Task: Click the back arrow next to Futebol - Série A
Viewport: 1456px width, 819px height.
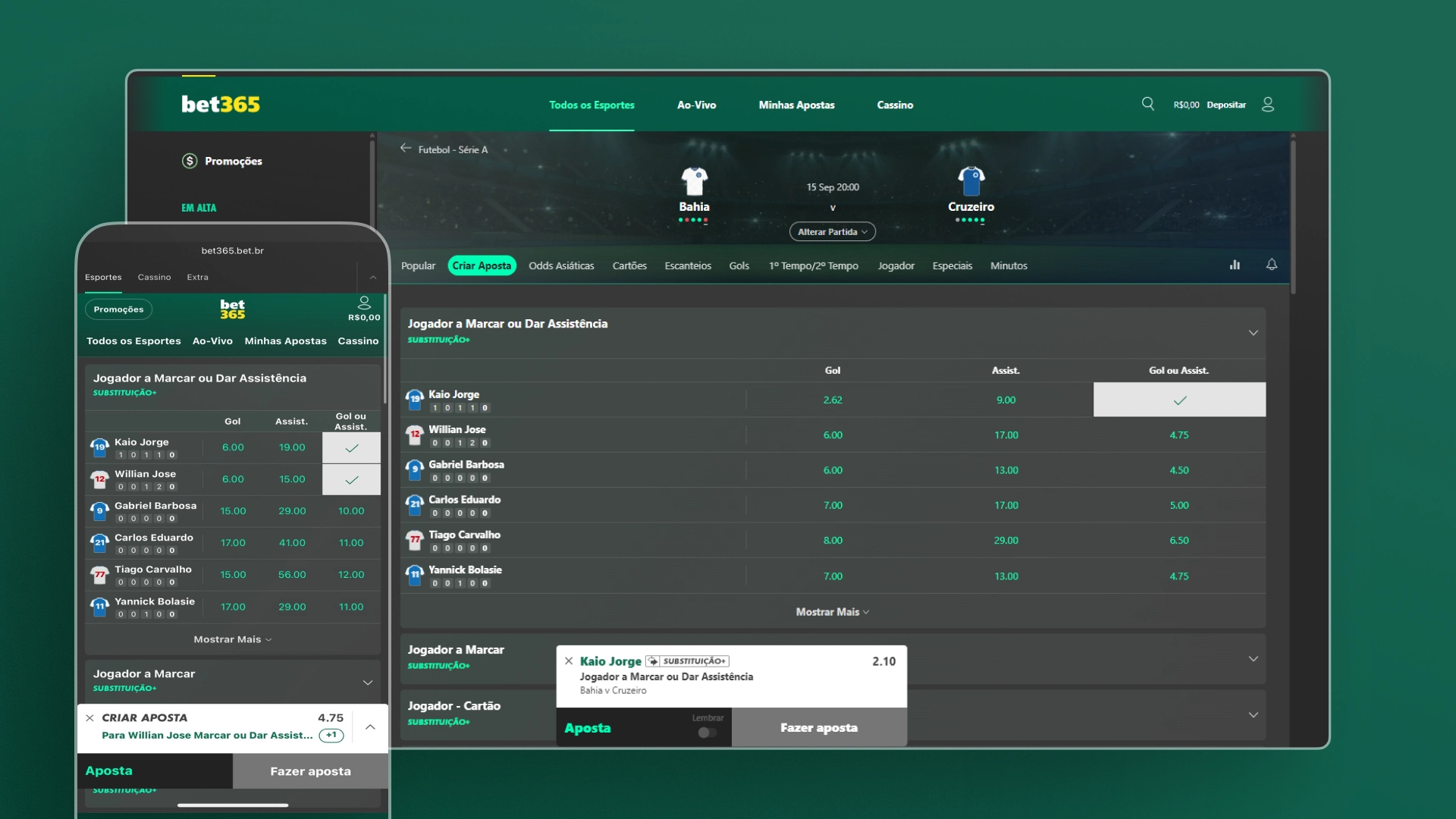Action: pyautogui.click(x=406, y=149)
